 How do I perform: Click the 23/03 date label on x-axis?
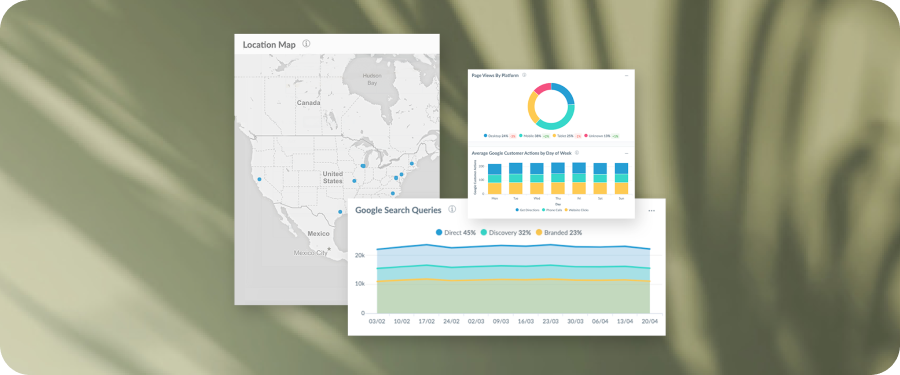tap(550, 322)
